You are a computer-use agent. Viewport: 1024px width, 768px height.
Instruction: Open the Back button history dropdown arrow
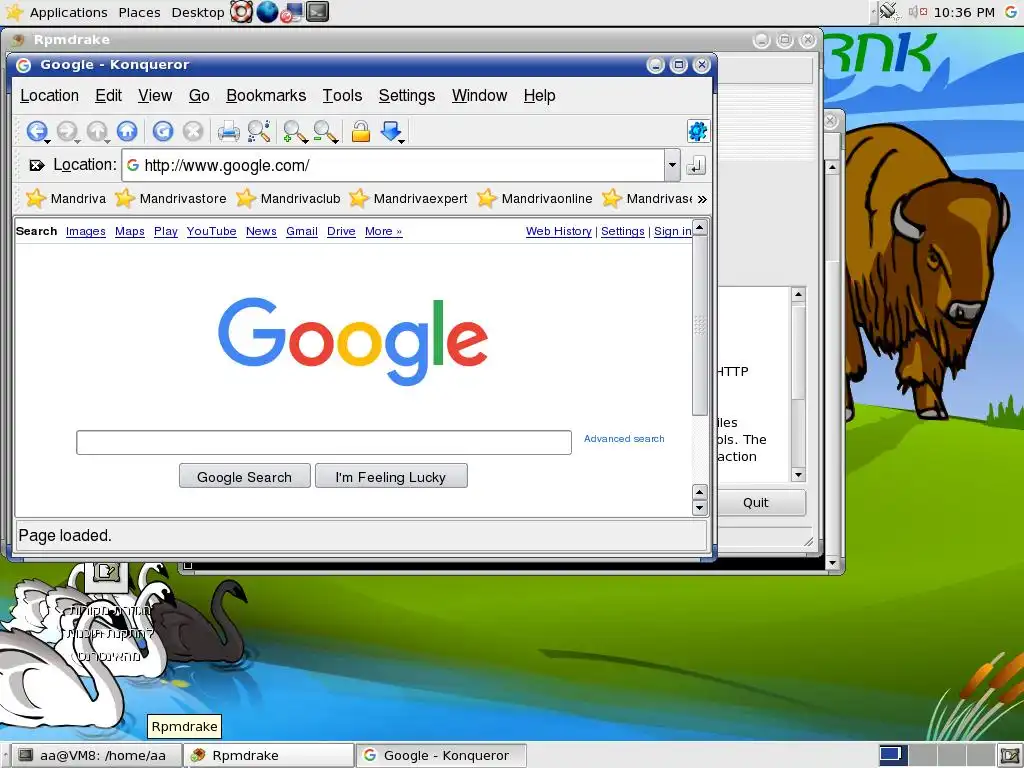pyautogui.click(x=48, y=141)
